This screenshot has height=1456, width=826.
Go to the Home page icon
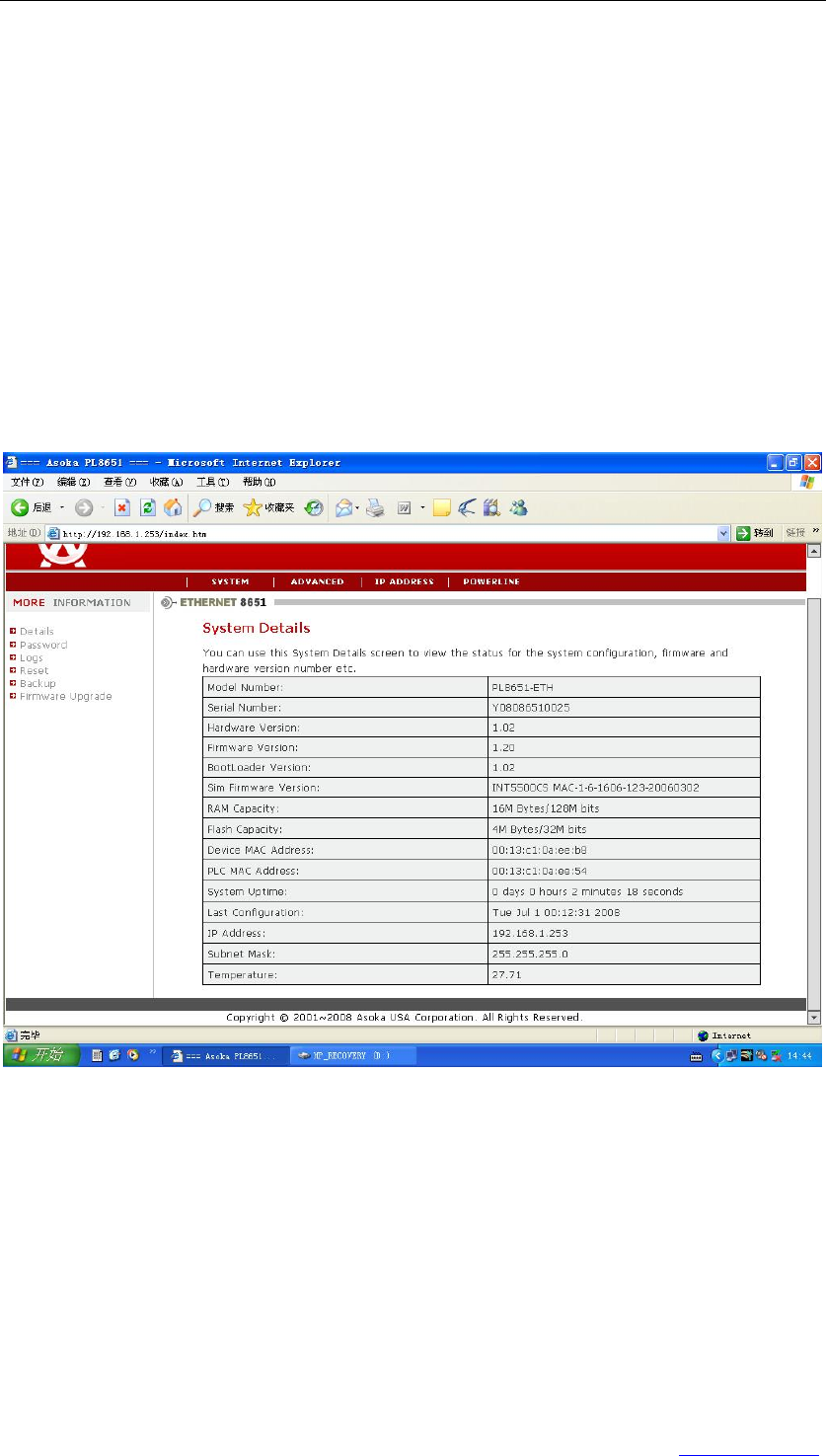pos(172,507)
